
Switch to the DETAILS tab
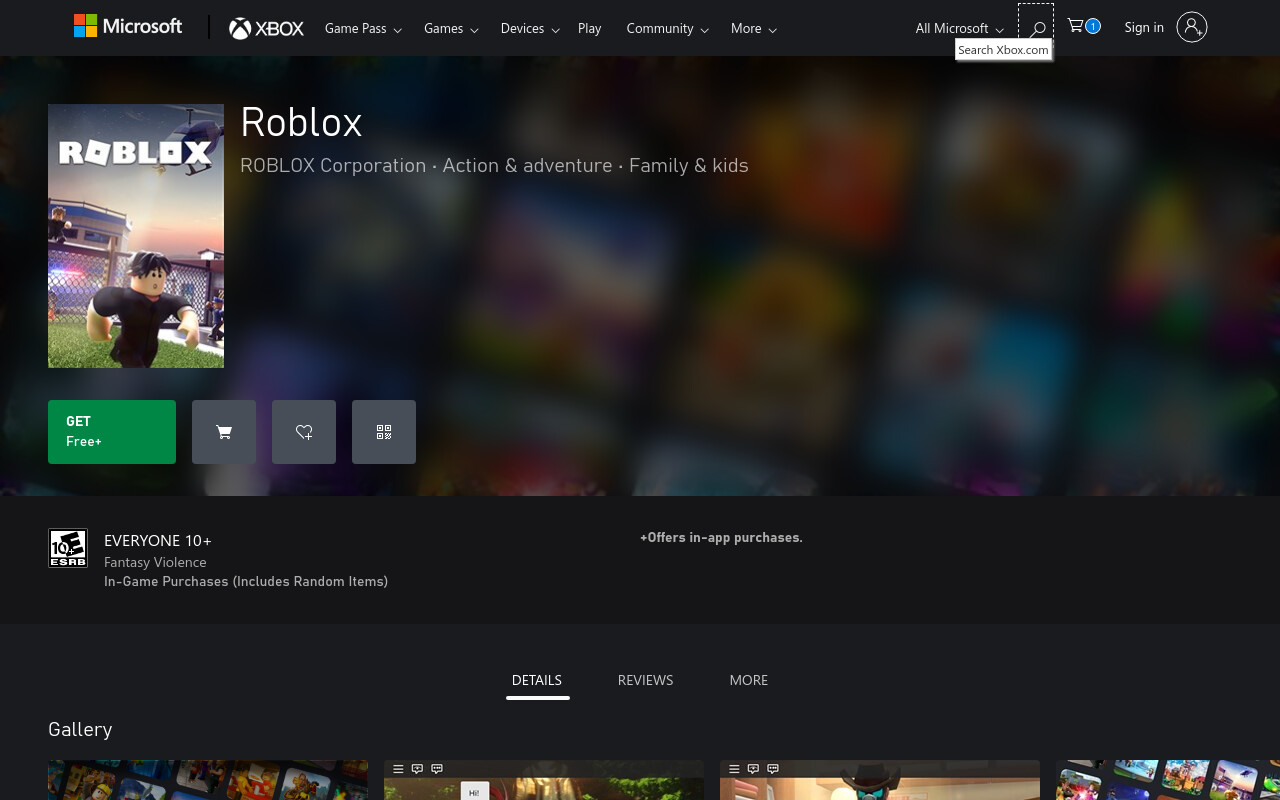(537, 680)
